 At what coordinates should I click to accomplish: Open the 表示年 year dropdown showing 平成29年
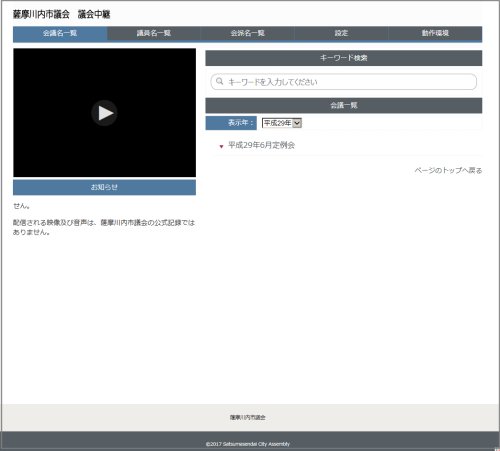[282, 123]
